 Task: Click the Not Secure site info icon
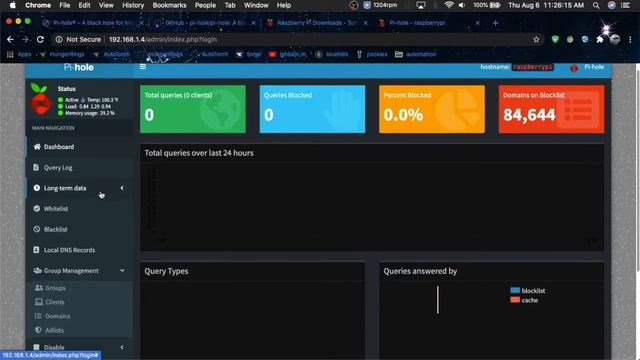(x=59, y=40)
